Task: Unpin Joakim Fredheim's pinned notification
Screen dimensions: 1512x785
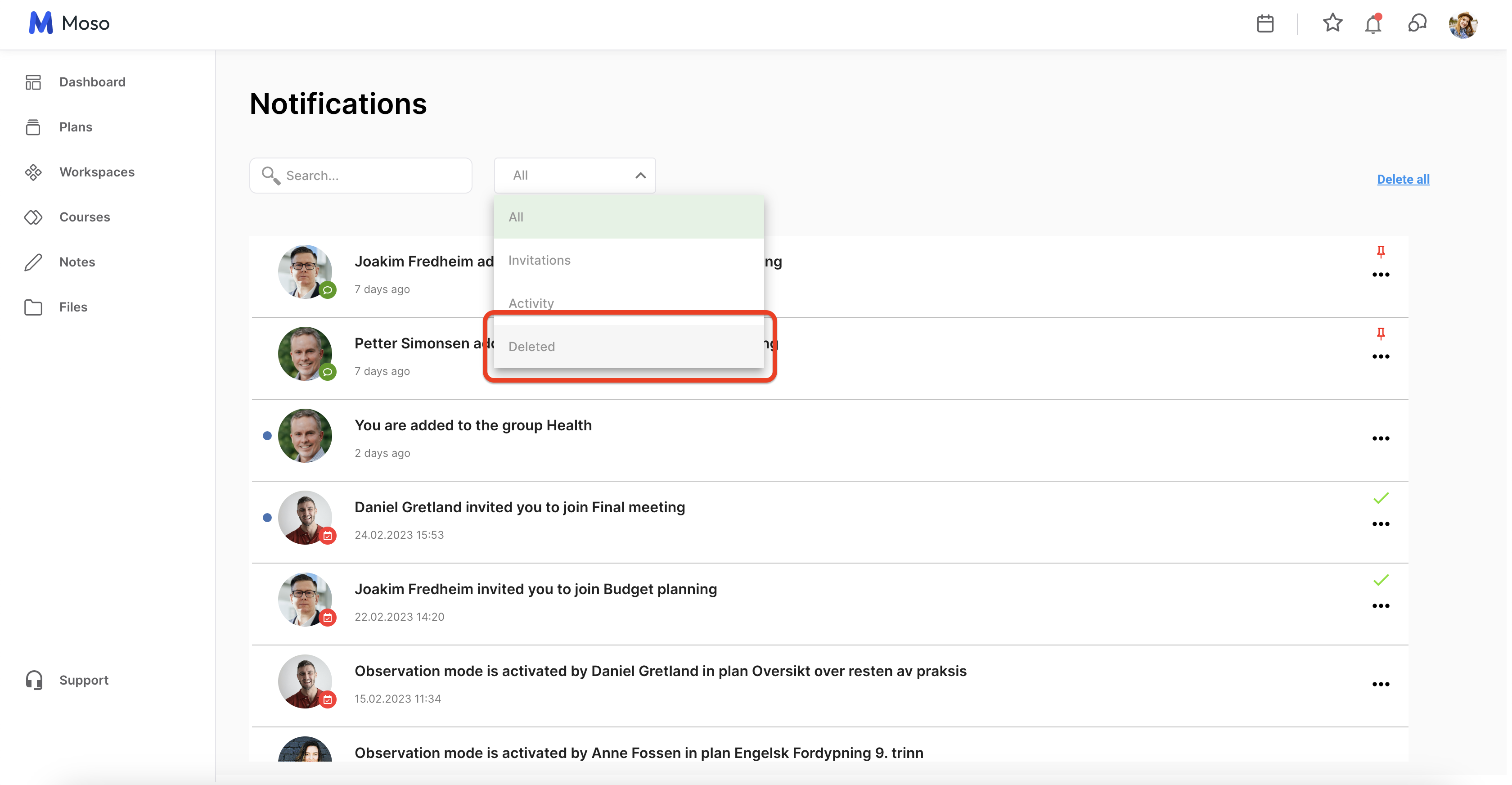Action: pyautogui.click(x=1381, y=252)
